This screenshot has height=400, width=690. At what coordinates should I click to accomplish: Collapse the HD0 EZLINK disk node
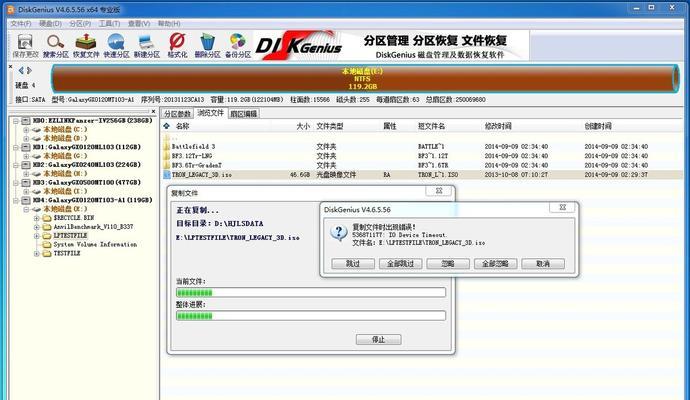(16, 121)
